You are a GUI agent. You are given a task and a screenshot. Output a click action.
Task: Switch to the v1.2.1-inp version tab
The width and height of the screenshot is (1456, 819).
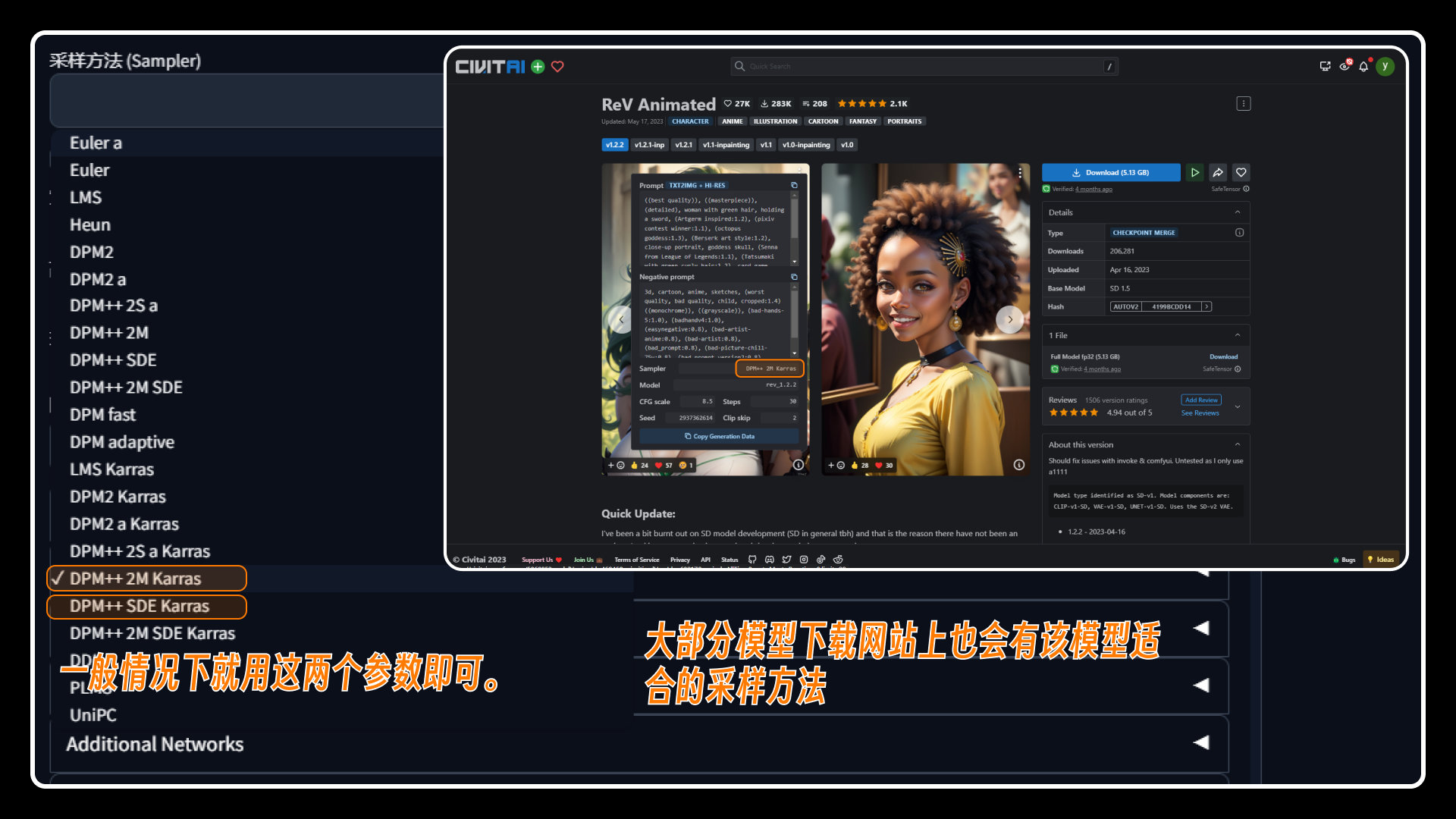[649, 144]
